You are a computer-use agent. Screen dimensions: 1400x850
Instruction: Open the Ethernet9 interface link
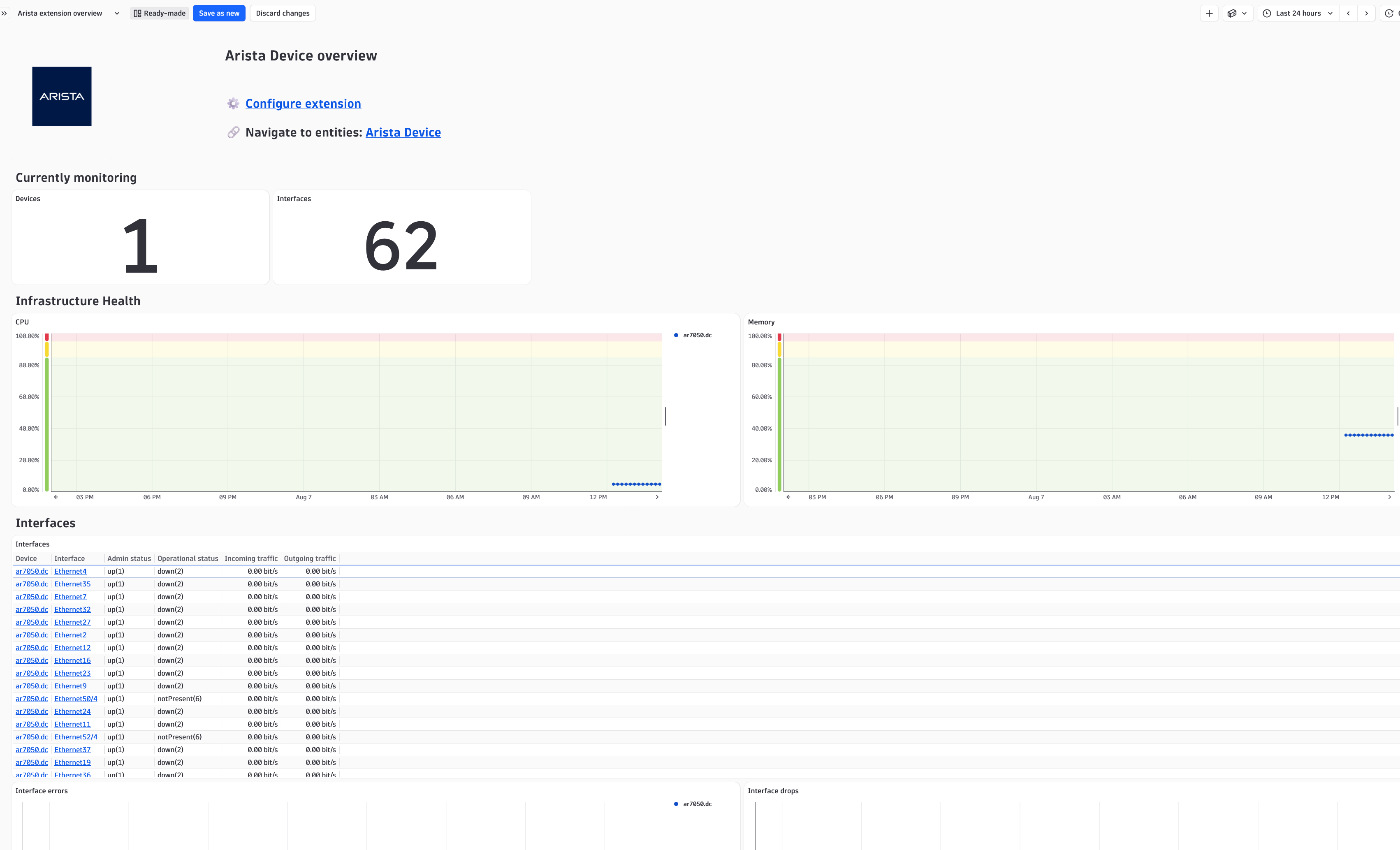[x=70, y=686]
